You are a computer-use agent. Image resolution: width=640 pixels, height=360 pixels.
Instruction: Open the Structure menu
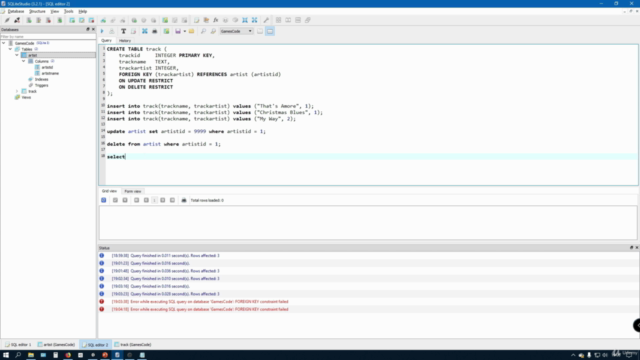coord(37,11)
